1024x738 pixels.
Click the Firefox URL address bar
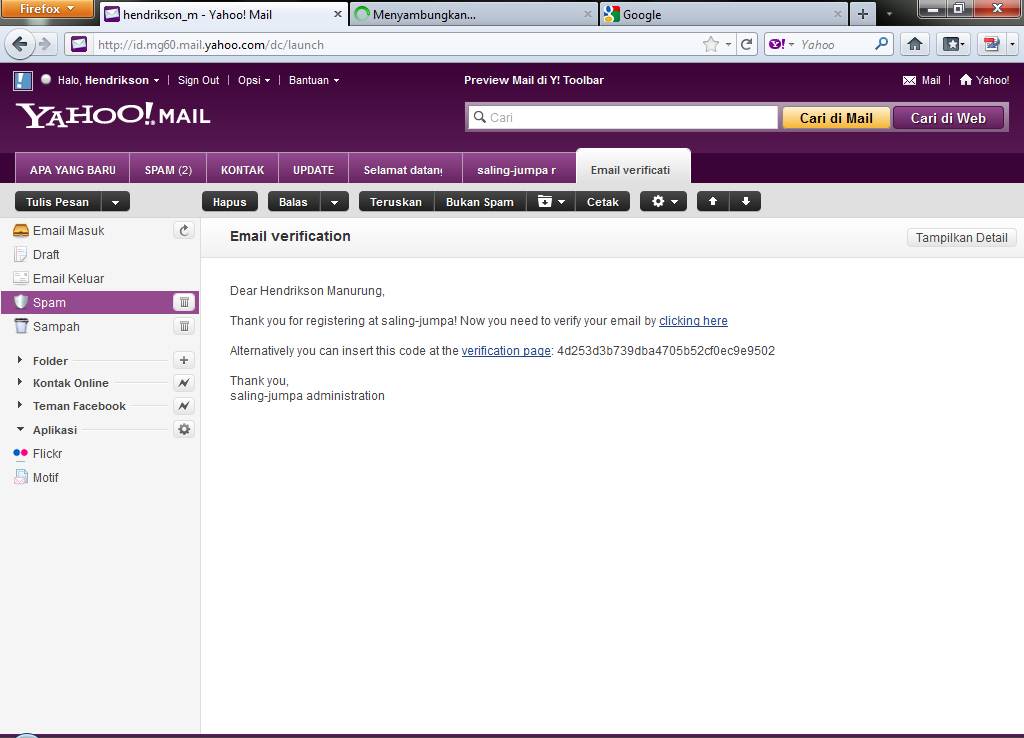(x=398, y=44)
